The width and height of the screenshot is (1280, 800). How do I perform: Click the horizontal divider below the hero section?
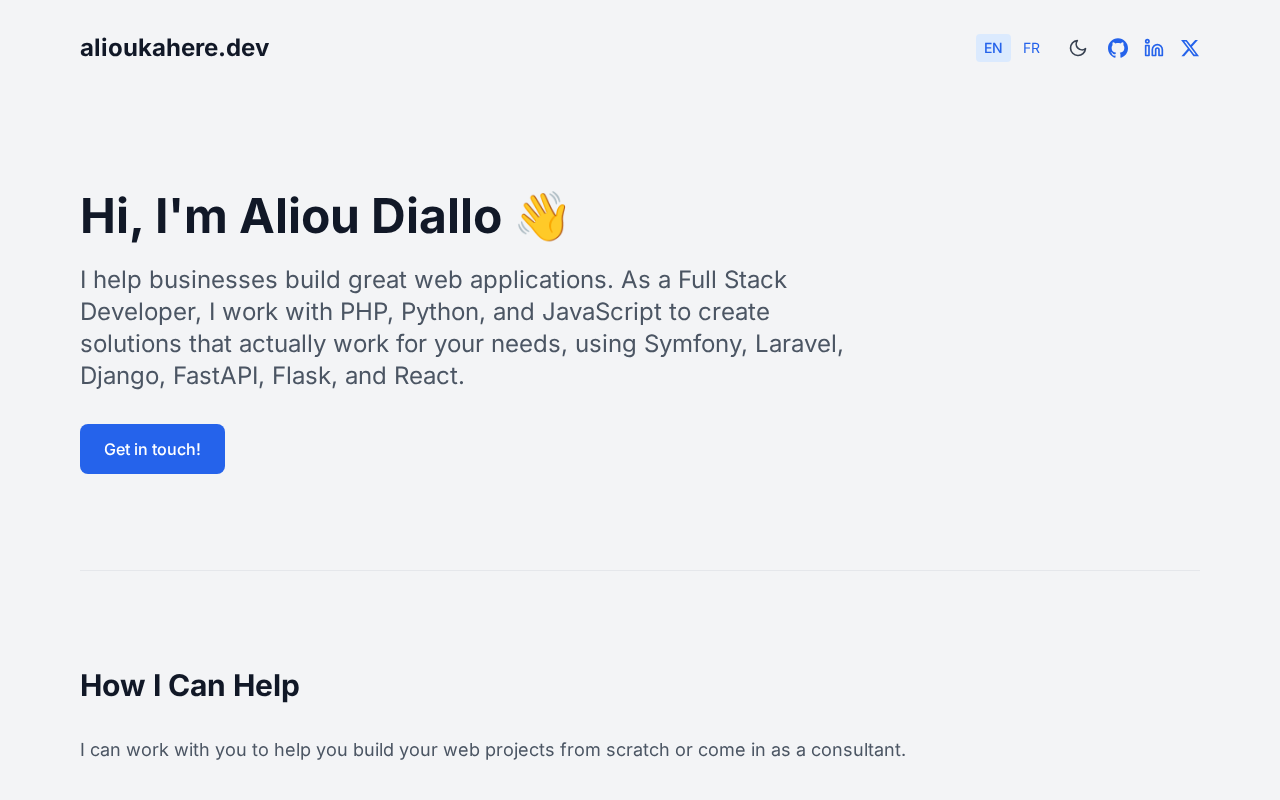pyautogui.click(x=640, y=570)
